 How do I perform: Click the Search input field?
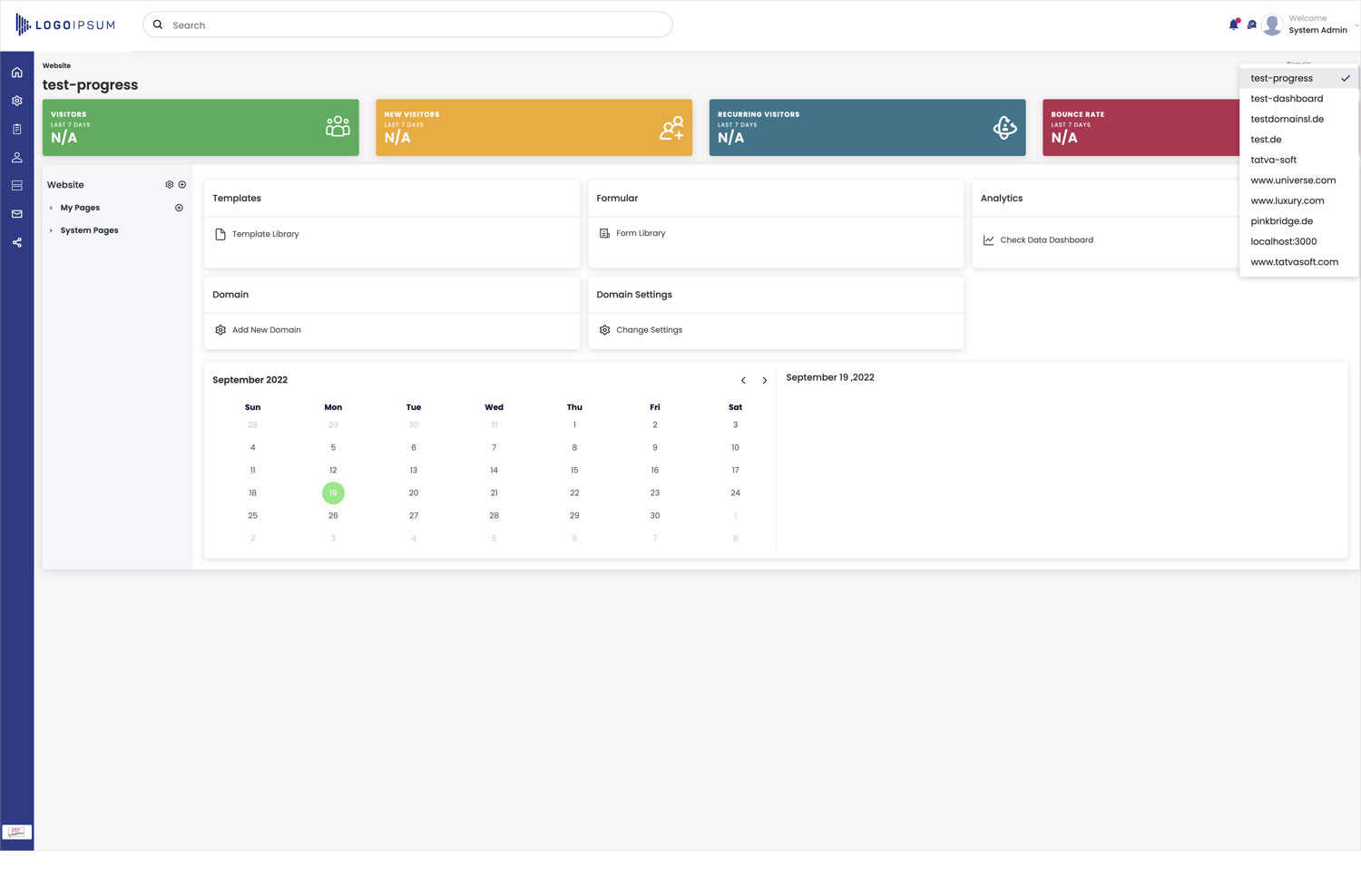(408, 25)
